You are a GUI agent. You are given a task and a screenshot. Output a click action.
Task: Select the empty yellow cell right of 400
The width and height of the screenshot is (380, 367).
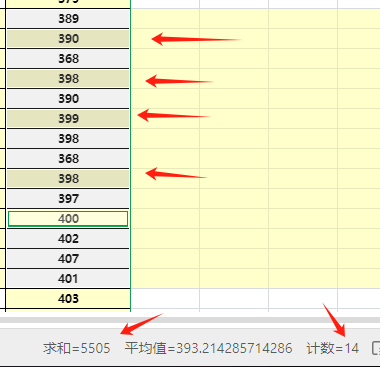(165, 219)
